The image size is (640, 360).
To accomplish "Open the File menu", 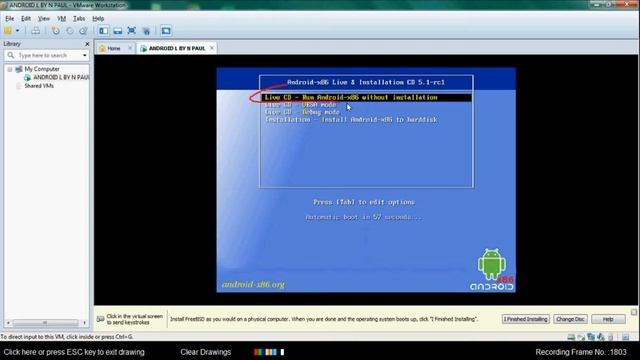I will [x=9, y=18].
